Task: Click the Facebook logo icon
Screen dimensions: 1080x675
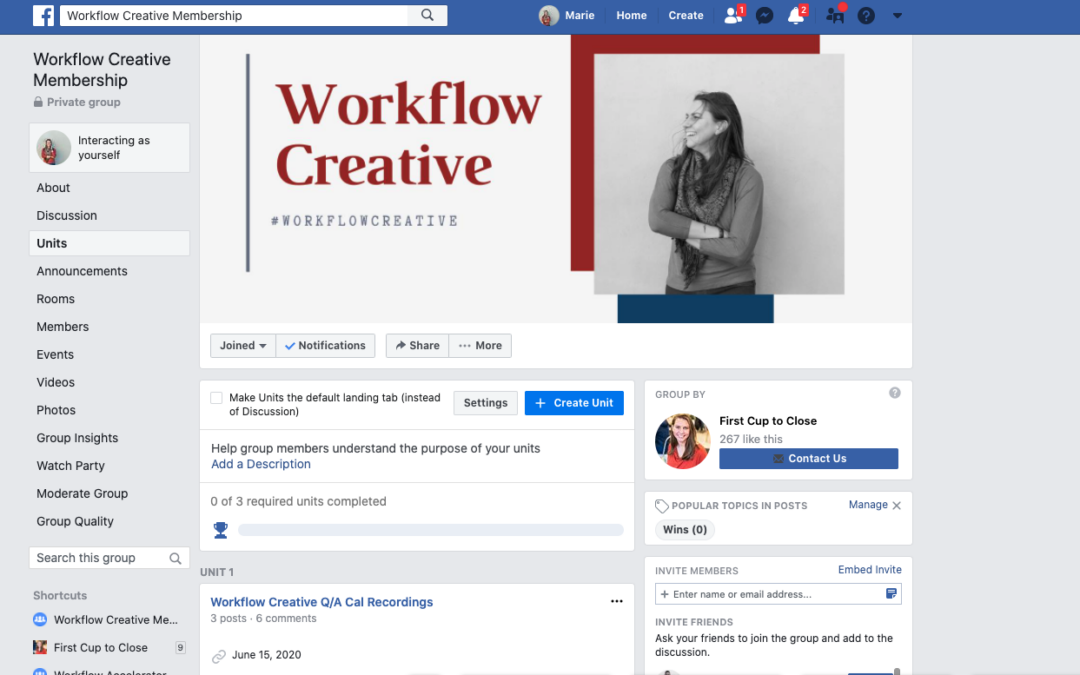Action: [x=43, y=15]
